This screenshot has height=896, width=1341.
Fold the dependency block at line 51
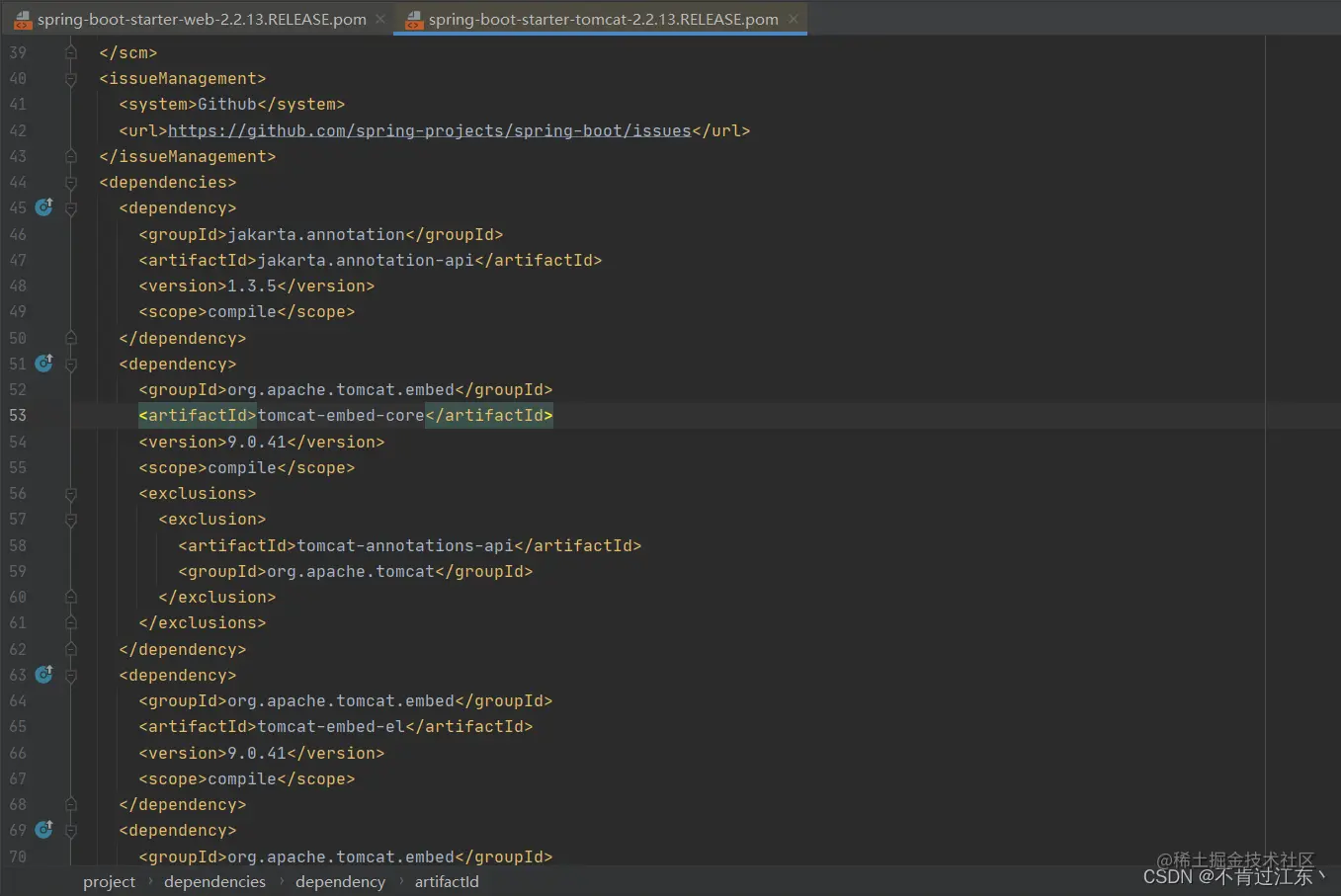[x=70, y=364]
